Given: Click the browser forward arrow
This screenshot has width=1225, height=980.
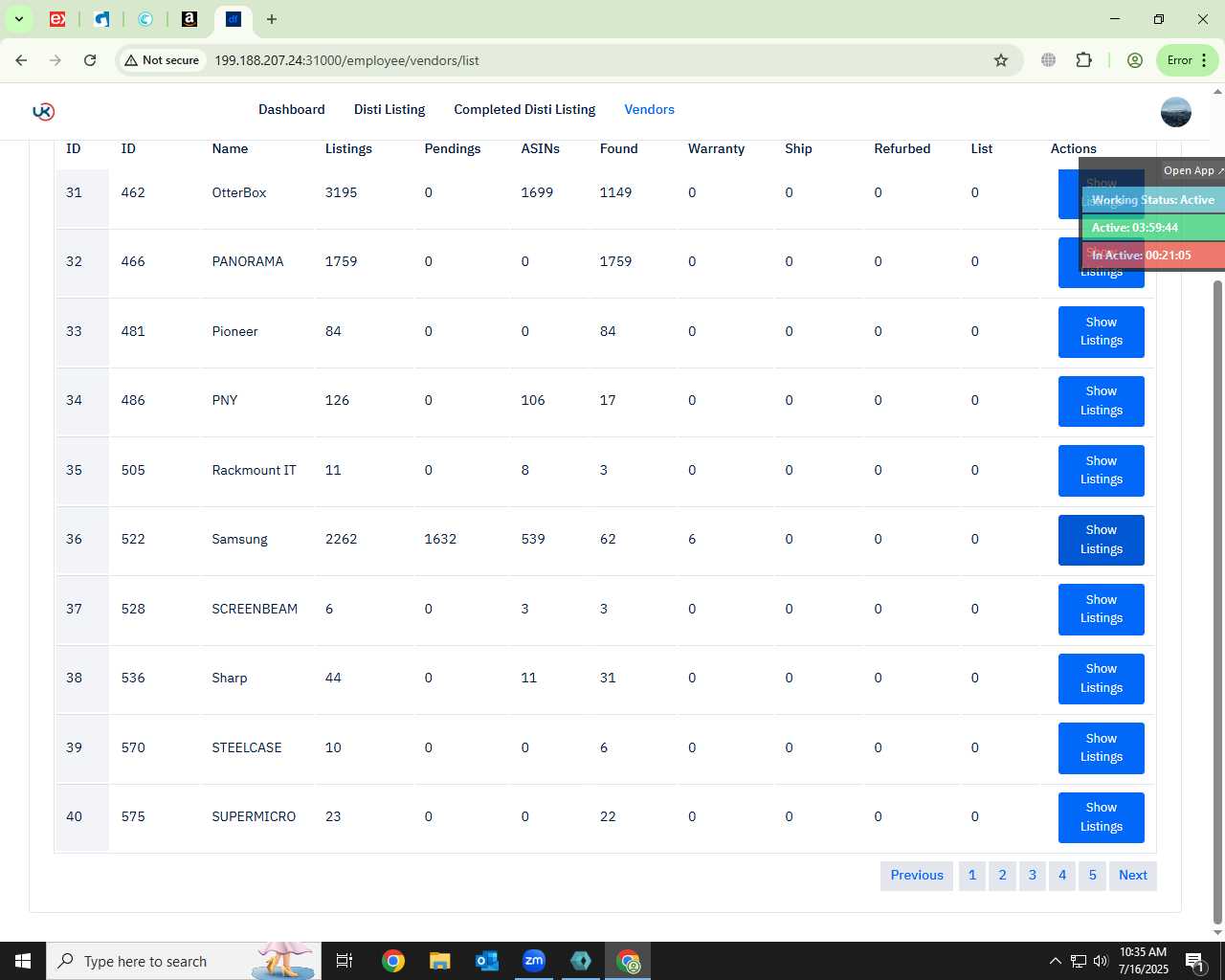Looking at the screenshot, I should click(56, 60).
